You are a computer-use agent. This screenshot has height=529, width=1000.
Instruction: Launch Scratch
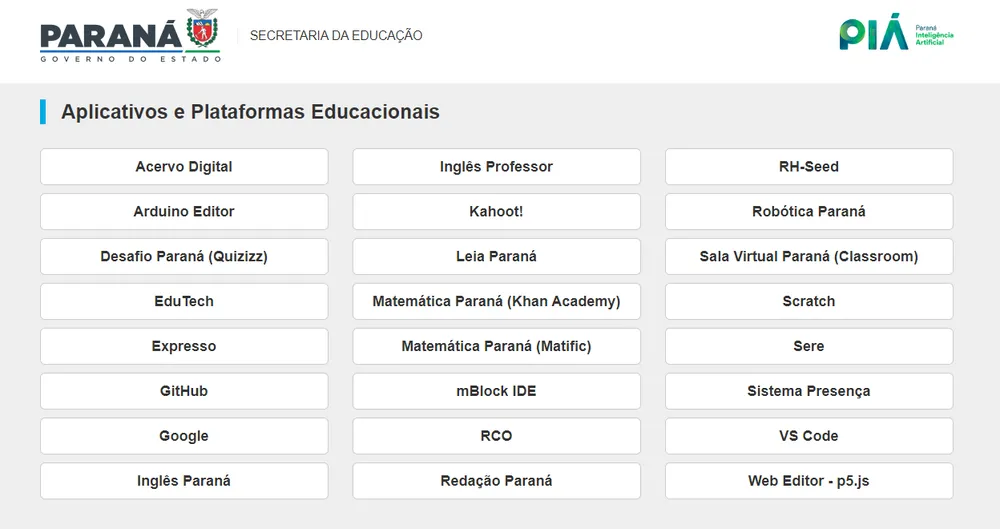808,302
